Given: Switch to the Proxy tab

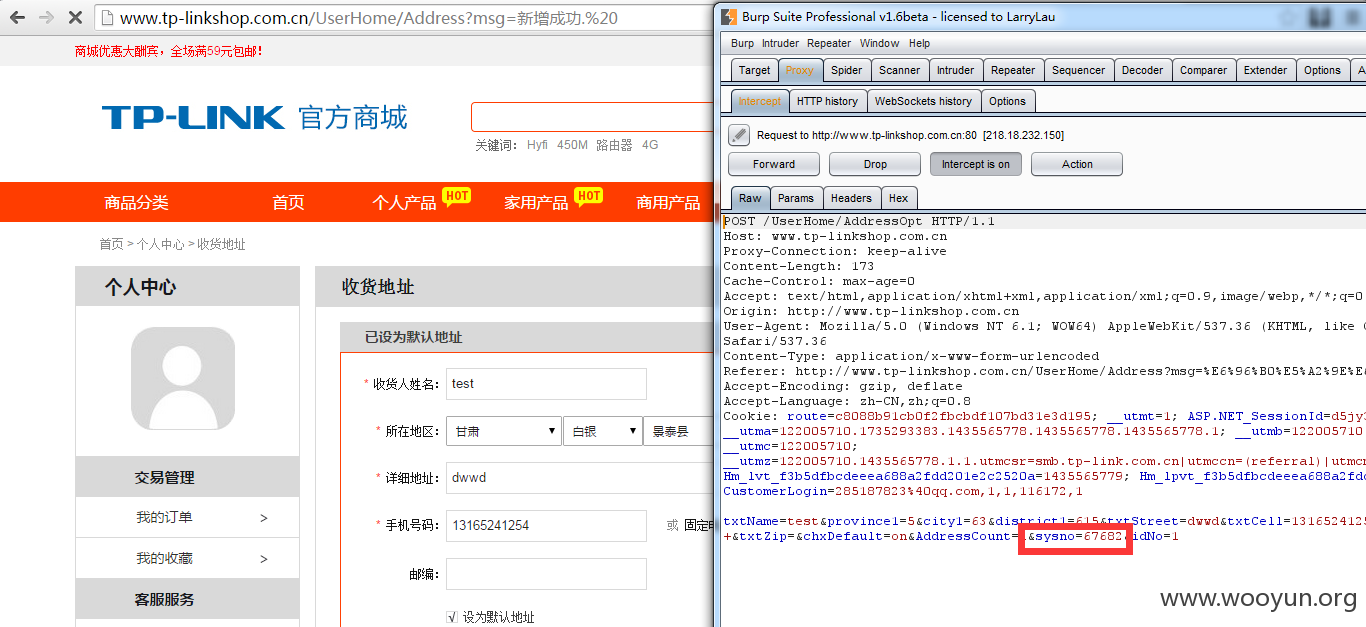Looking at the screenshot, I should coord(800,70).
